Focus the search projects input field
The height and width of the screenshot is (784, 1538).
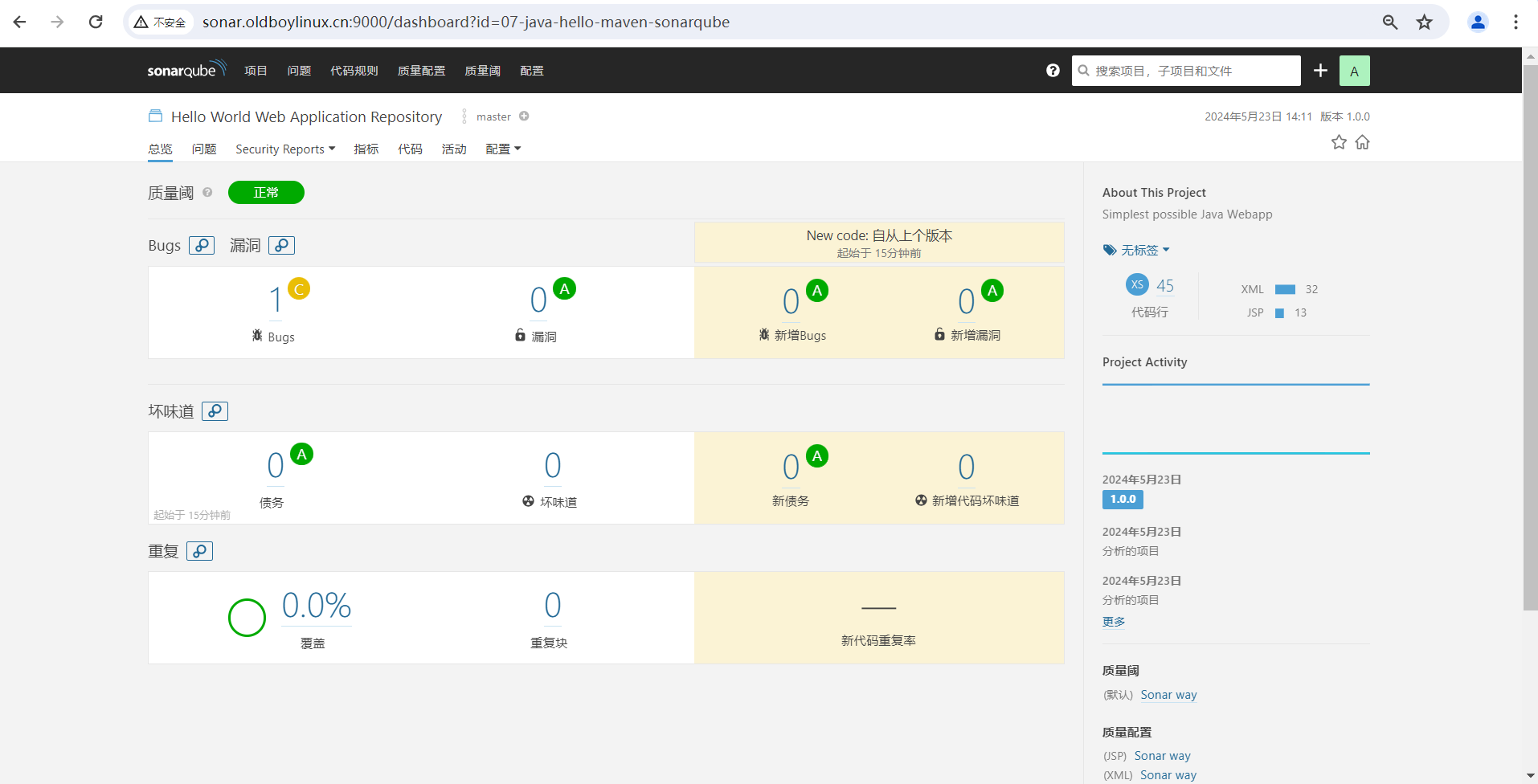click(x=1186, y=71)
